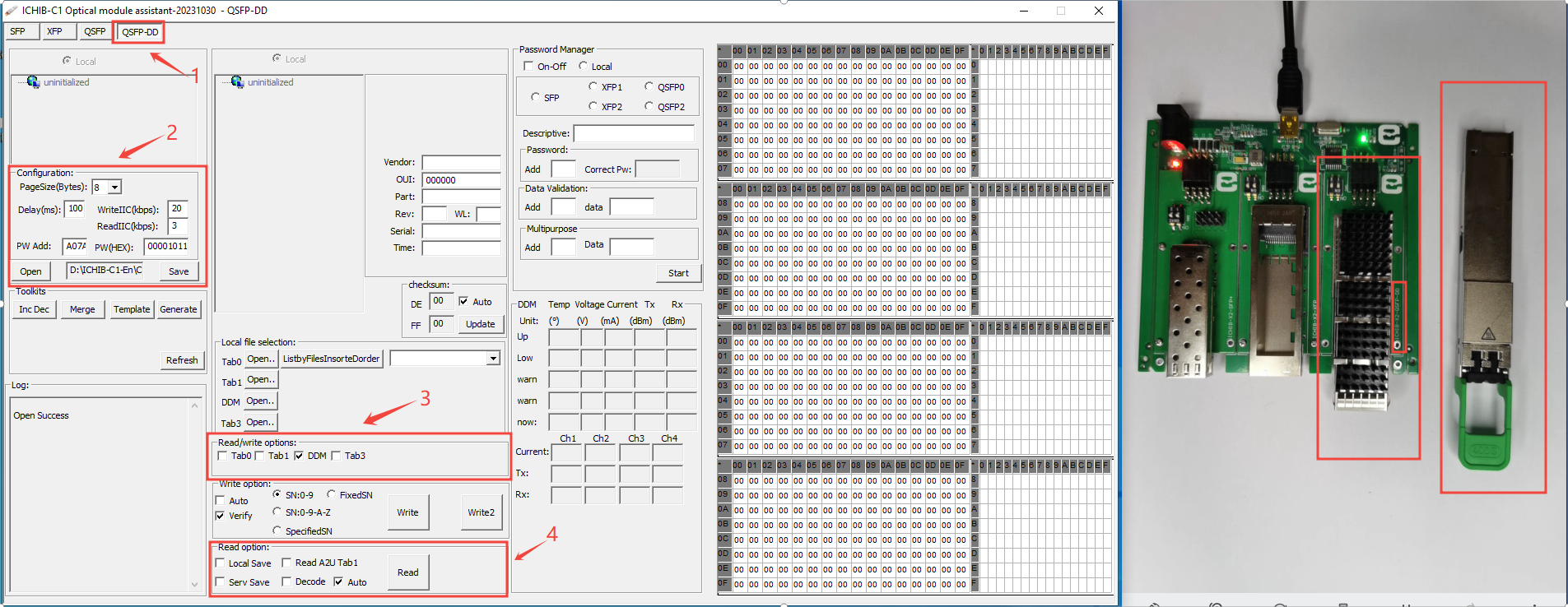The width and height of the screenshot is (1568, 607).
Task: Click the application icon in the title bar
Action: coord(11,11)
